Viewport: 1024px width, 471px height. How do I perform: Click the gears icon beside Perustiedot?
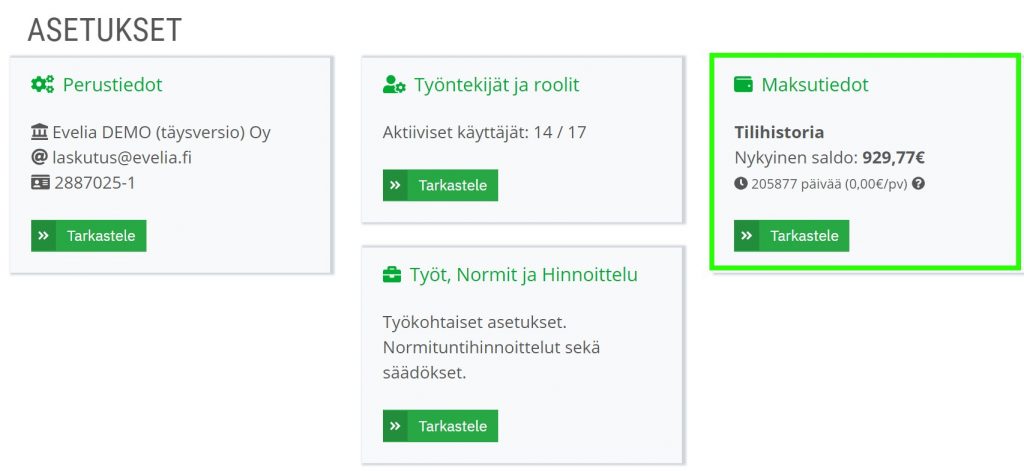(42, 84)
